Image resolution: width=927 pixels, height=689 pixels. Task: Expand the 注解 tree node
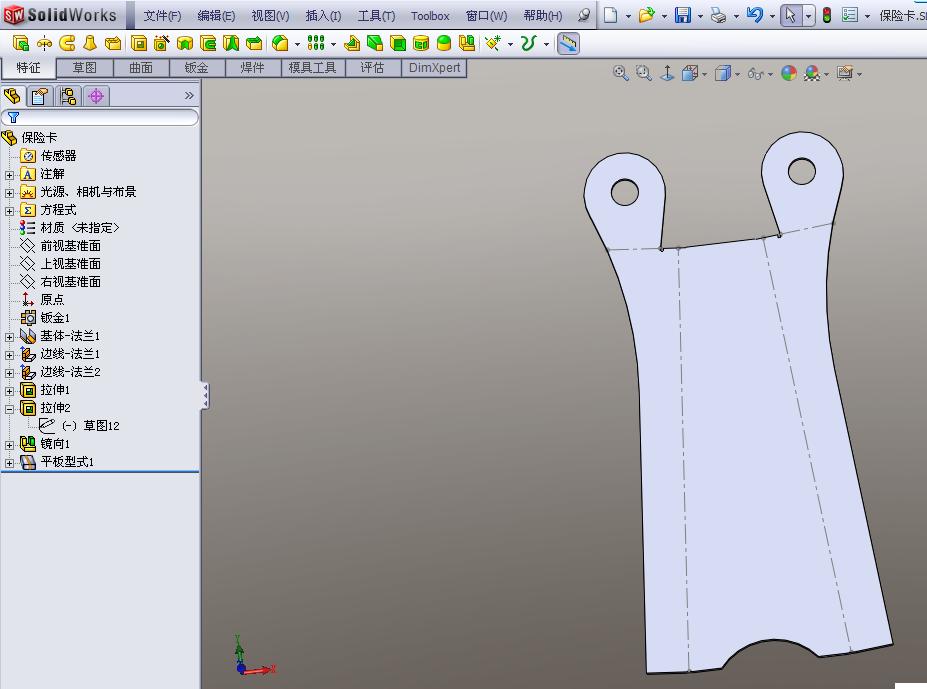click(x=9, y=175)
